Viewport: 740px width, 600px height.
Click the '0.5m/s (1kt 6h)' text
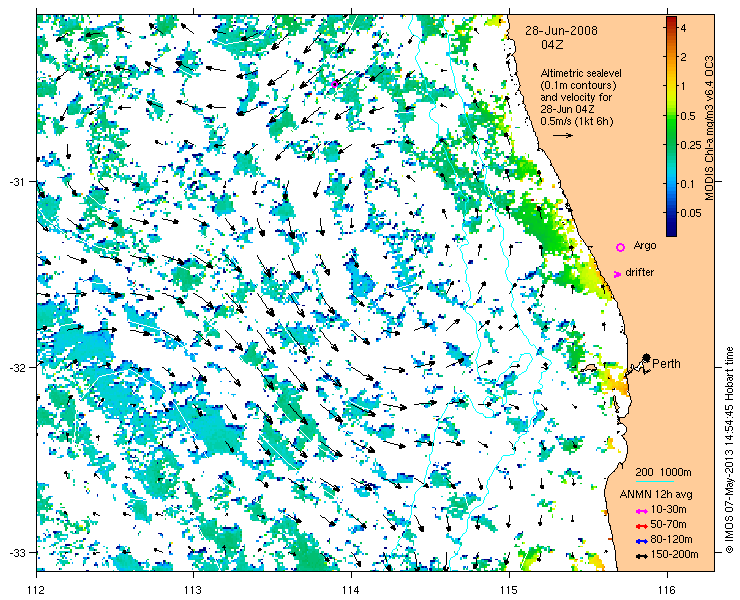pyautogui.click(x=577, y=122)
